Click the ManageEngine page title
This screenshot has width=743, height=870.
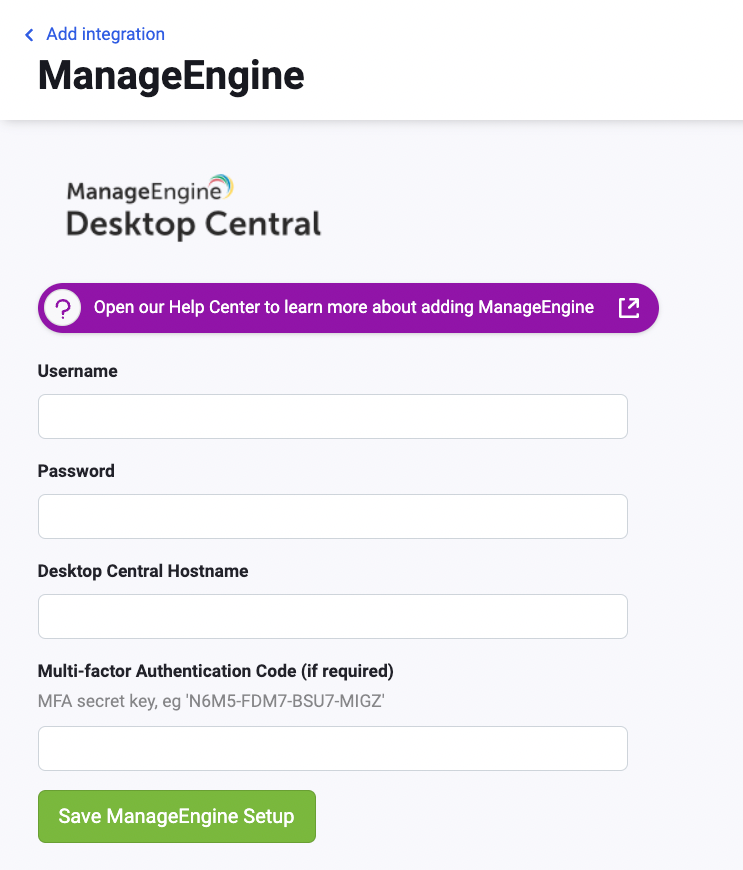click(170, 76)
